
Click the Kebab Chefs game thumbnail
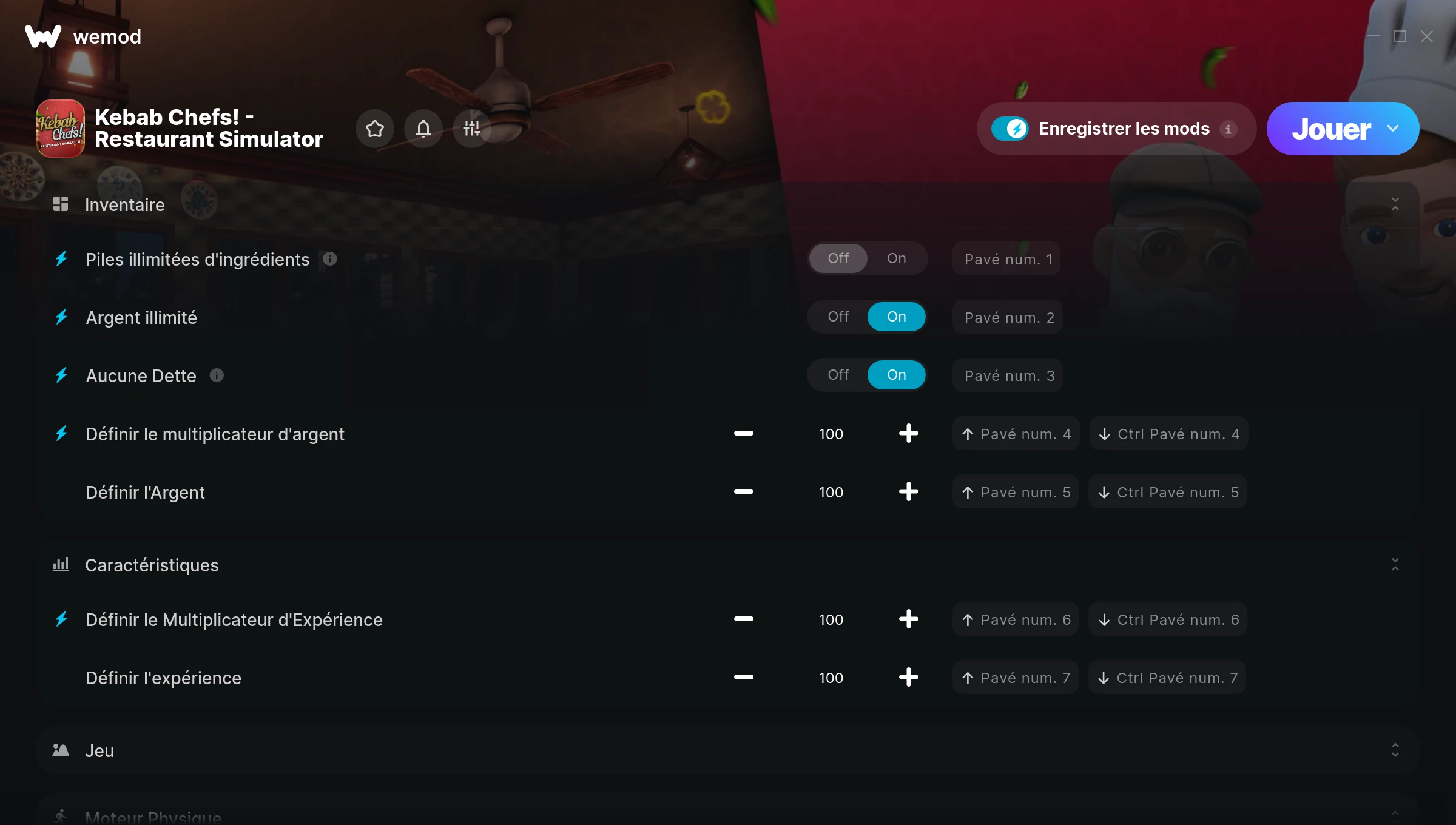click(61, 129)
